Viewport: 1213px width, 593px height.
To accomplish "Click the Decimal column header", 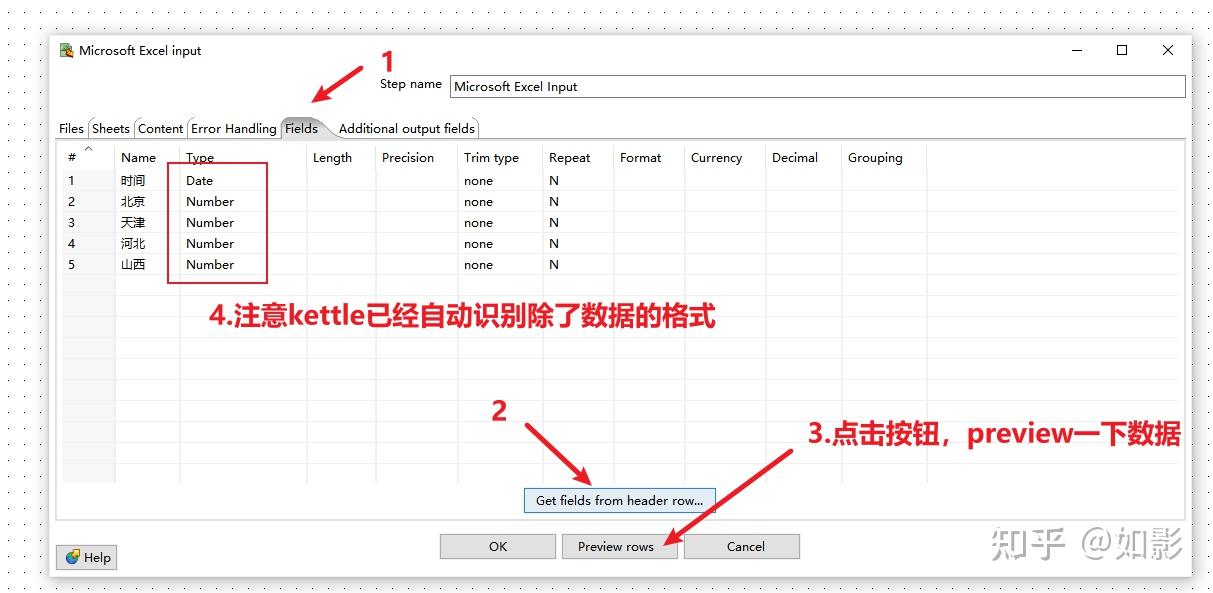I will click(x=795, y=157).
